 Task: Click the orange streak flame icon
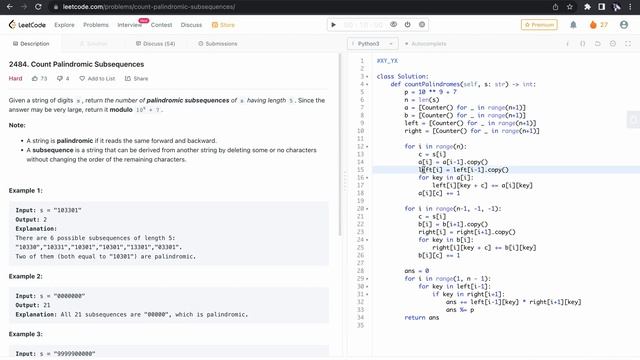[x=593, y=25]
